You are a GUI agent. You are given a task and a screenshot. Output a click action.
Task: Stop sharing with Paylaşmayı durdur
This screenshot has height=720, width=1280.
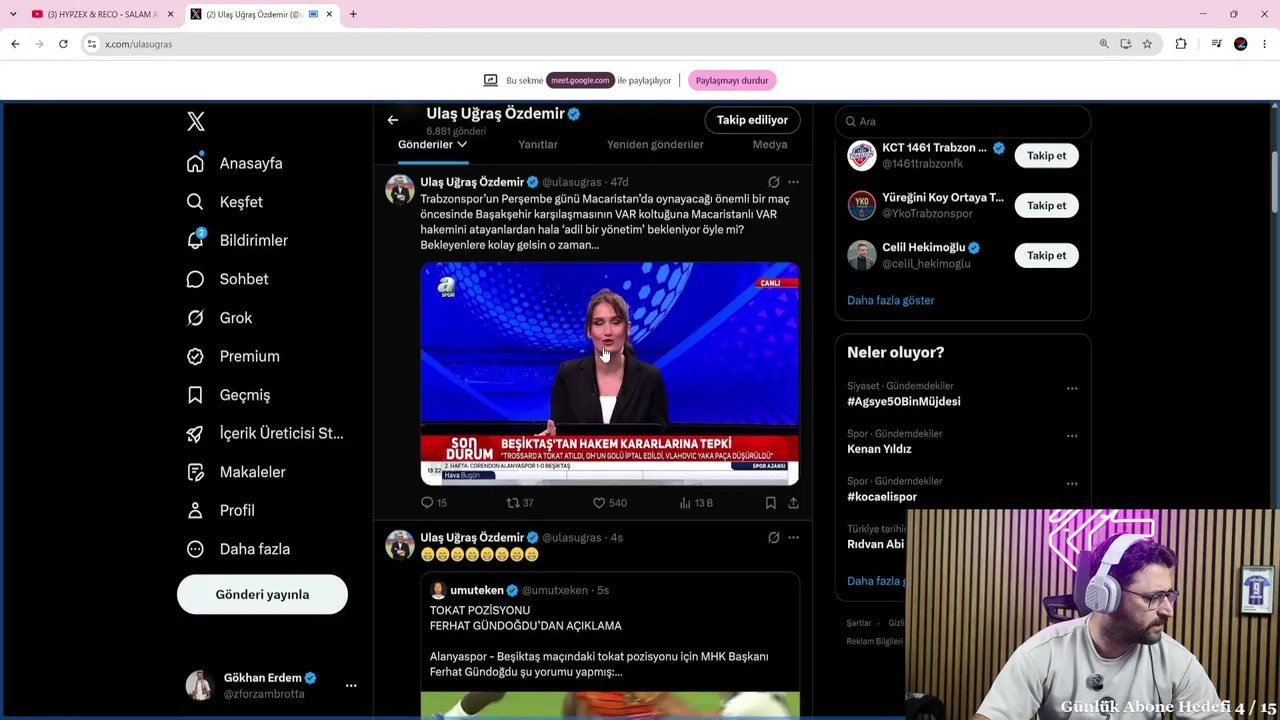(732, 80)
